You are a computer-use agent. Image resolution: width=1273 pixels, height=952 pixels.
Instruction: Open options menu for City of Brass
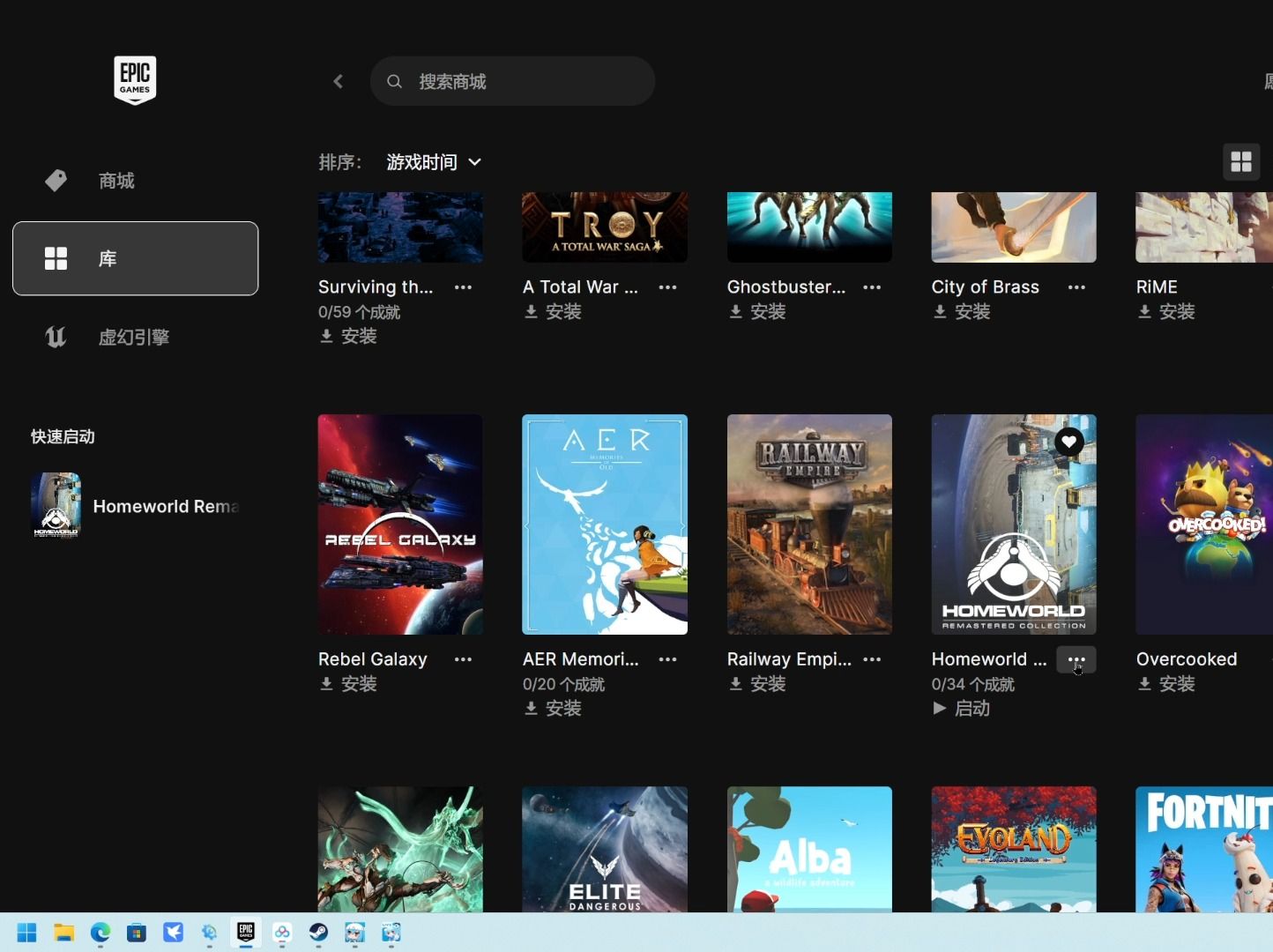point(1076,287)
